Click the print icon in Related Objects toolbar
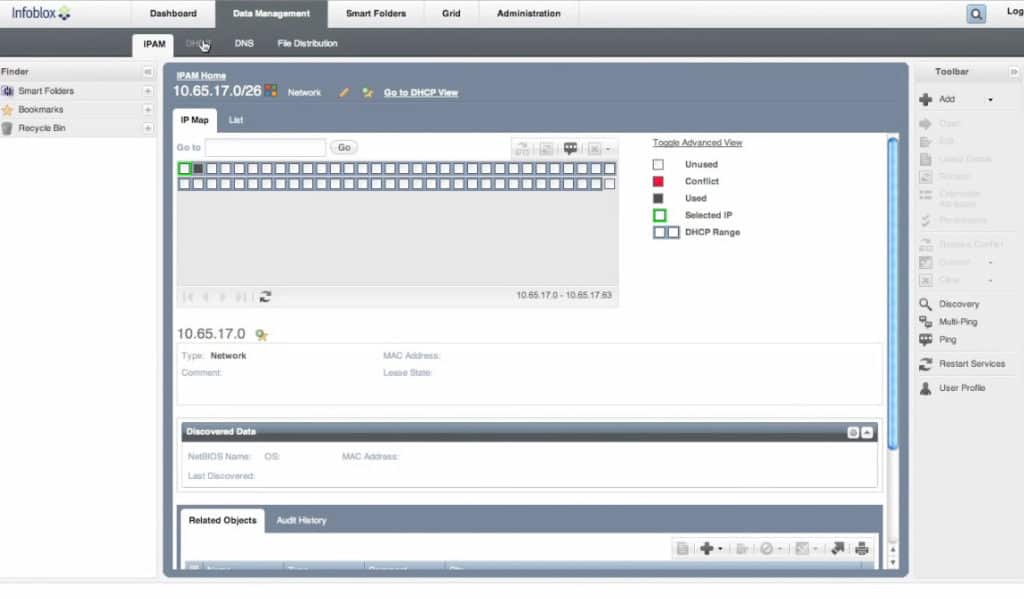 click(862, 549)
